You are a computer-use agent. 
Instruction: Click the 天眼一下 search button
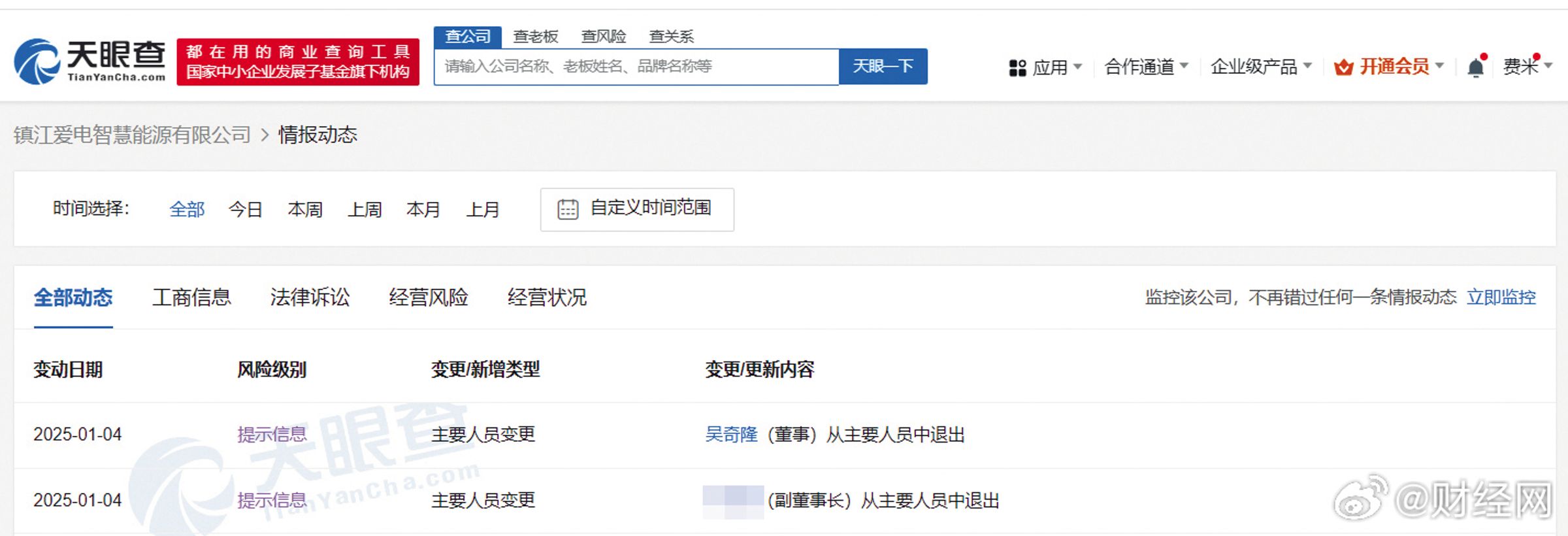(x=883, y=67)
